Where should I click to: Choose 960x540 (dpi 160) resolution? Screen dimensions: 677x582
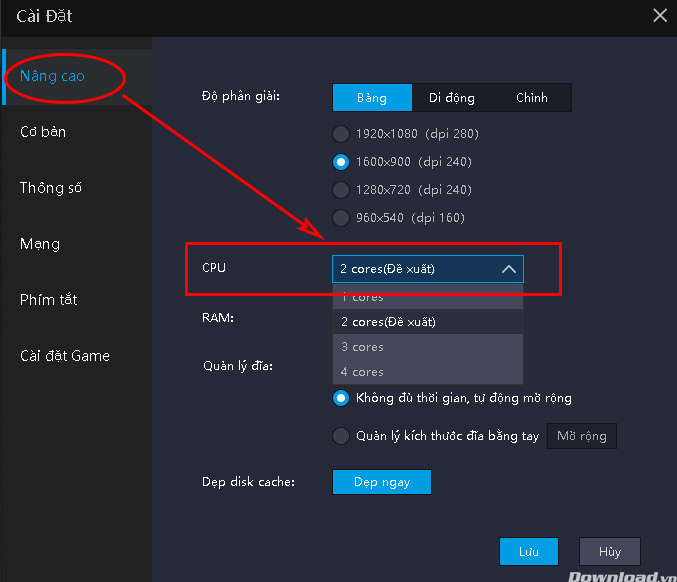pos(399,218)
